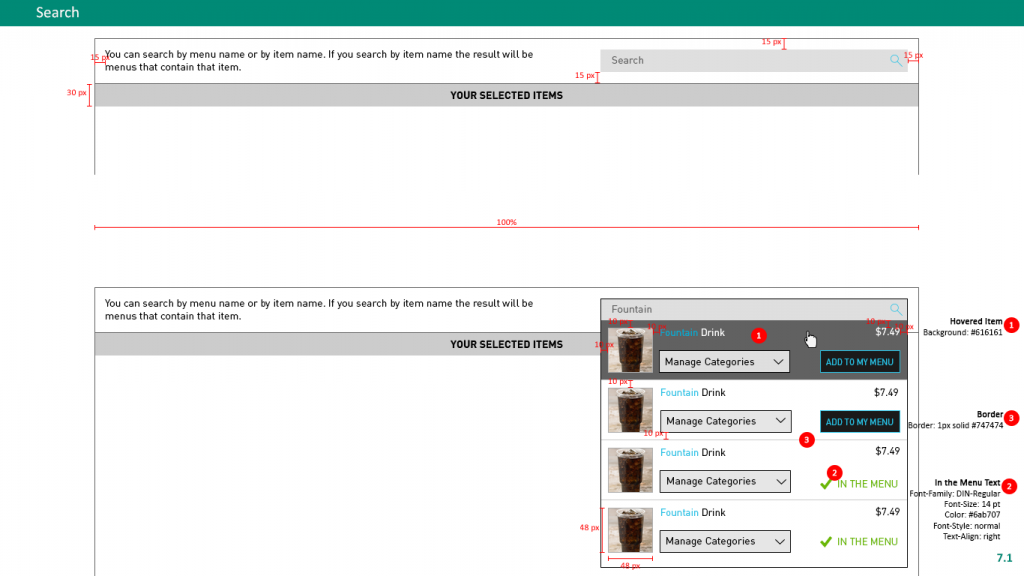Screen dimensions: 1024x576
Task: Click red badge 1 next to Hovered Item annotation
Action: coord(1011,325)
